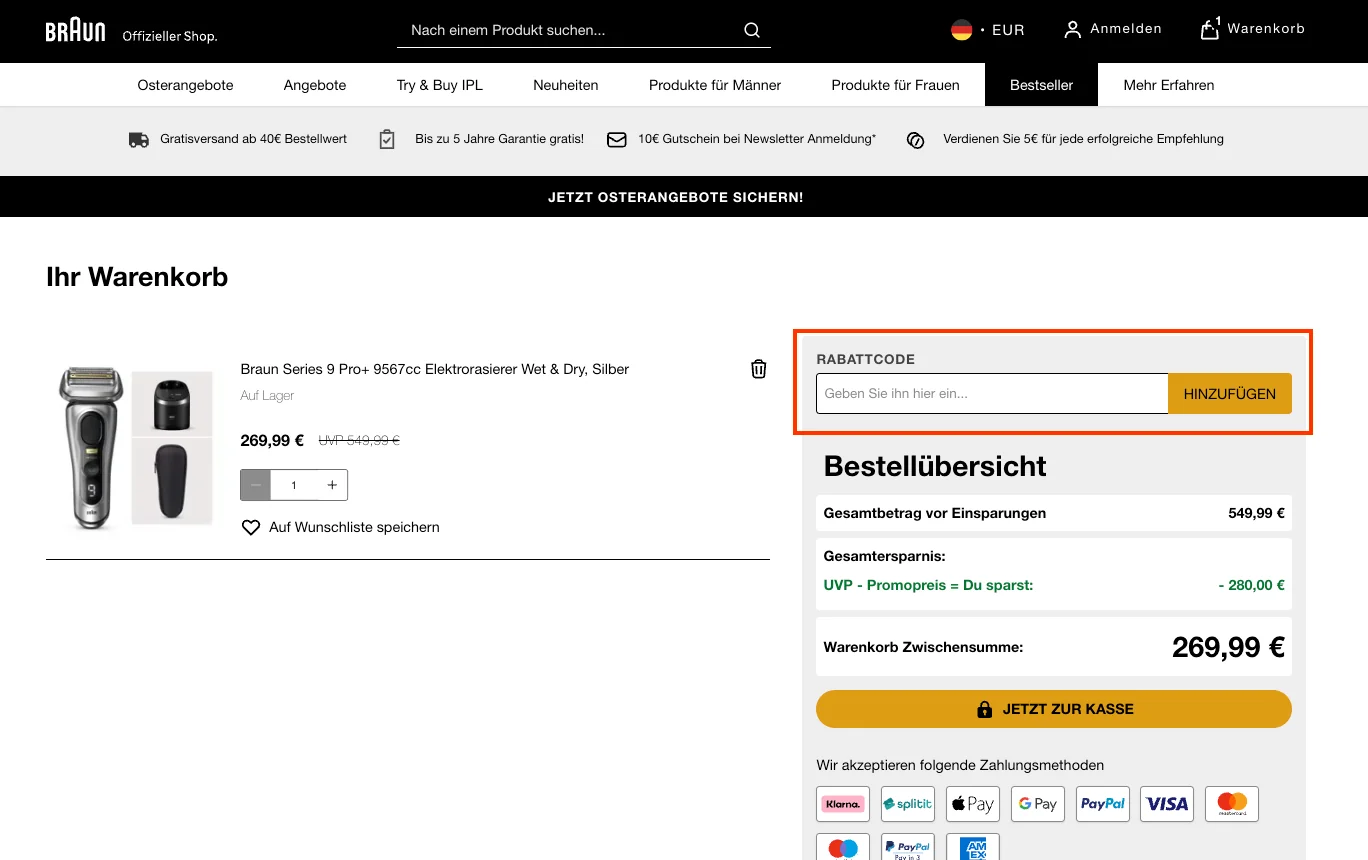The width and height of the screenshot is (1368, 860).
Task: Click the quantity value field
Action: (294, 485)
